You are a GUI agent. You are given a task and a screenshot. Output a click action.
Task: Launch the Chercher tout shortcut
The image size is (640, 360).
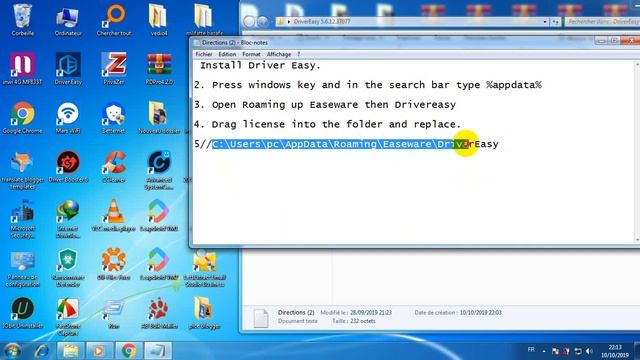[114, 20]
